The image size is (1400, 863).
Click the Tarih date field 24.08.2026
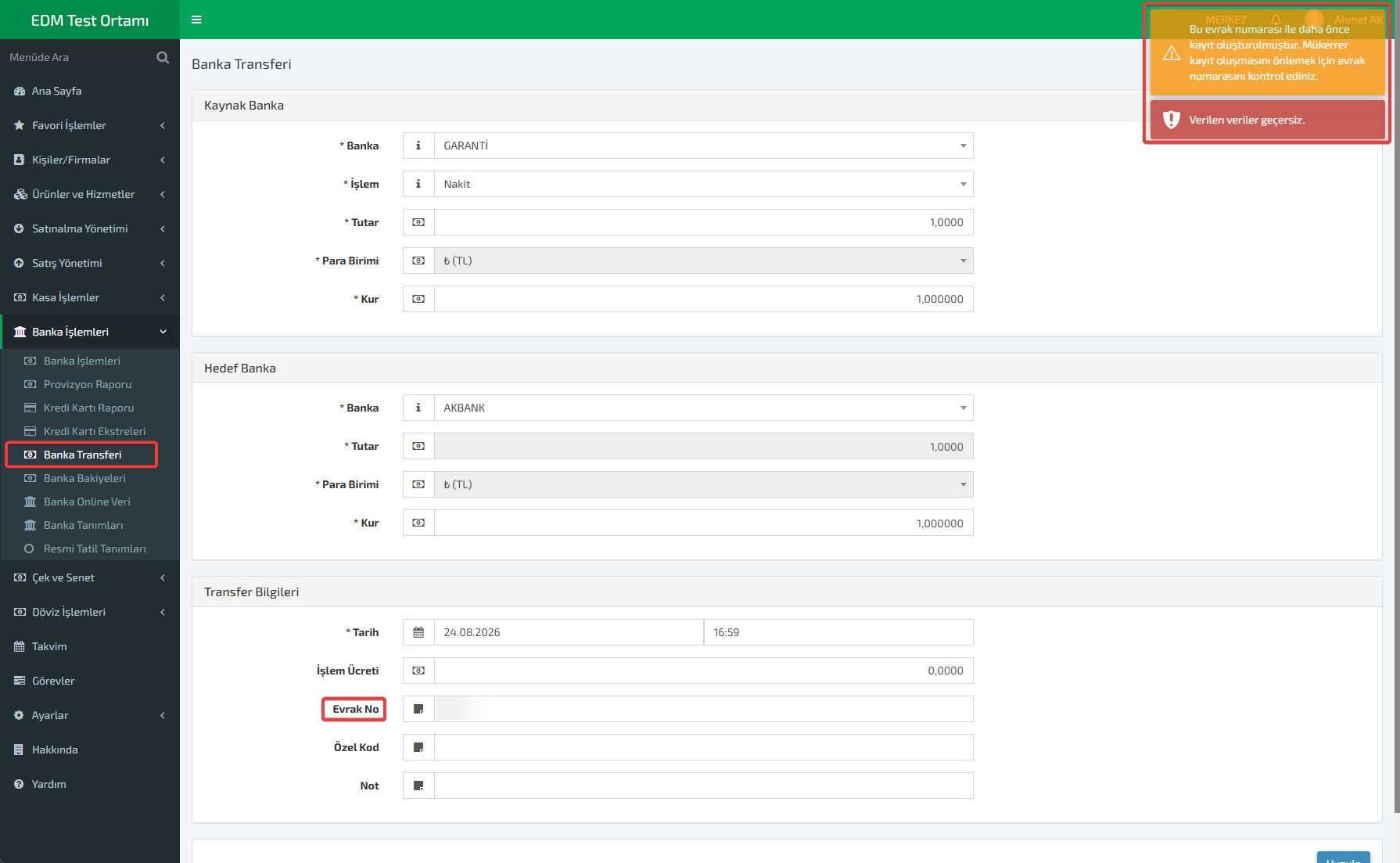(x=569, y=632)
